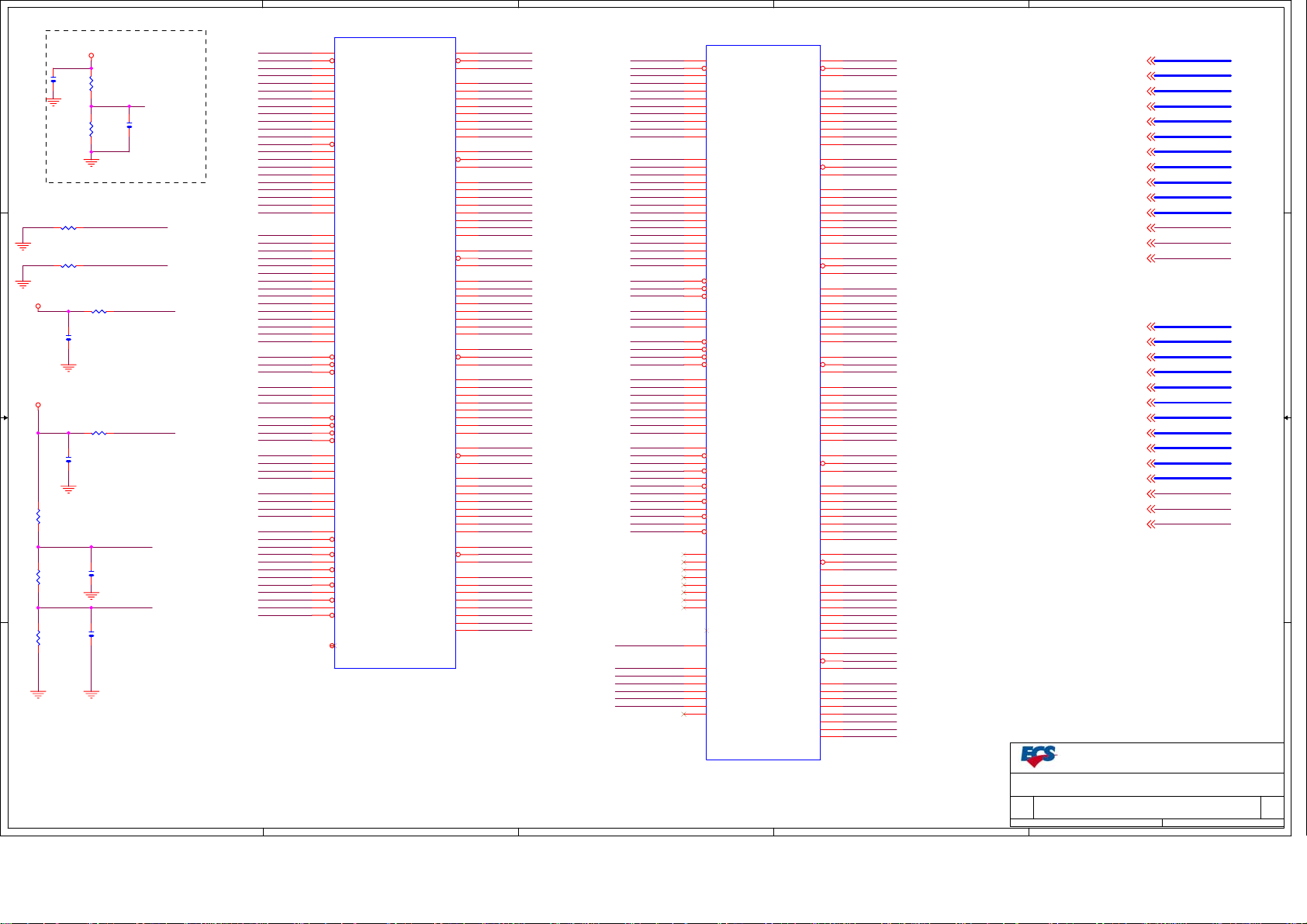Screen dimensions: 1307x924
Task: Click the arrow marker on the right frame edge
Action: [x=1287, y=417]
